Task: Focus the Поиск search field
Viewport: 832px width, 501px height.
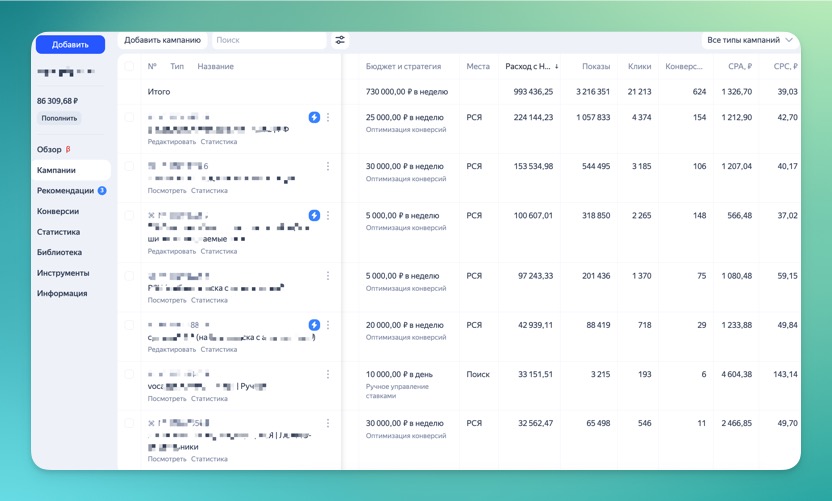Action: click(268, 40)
